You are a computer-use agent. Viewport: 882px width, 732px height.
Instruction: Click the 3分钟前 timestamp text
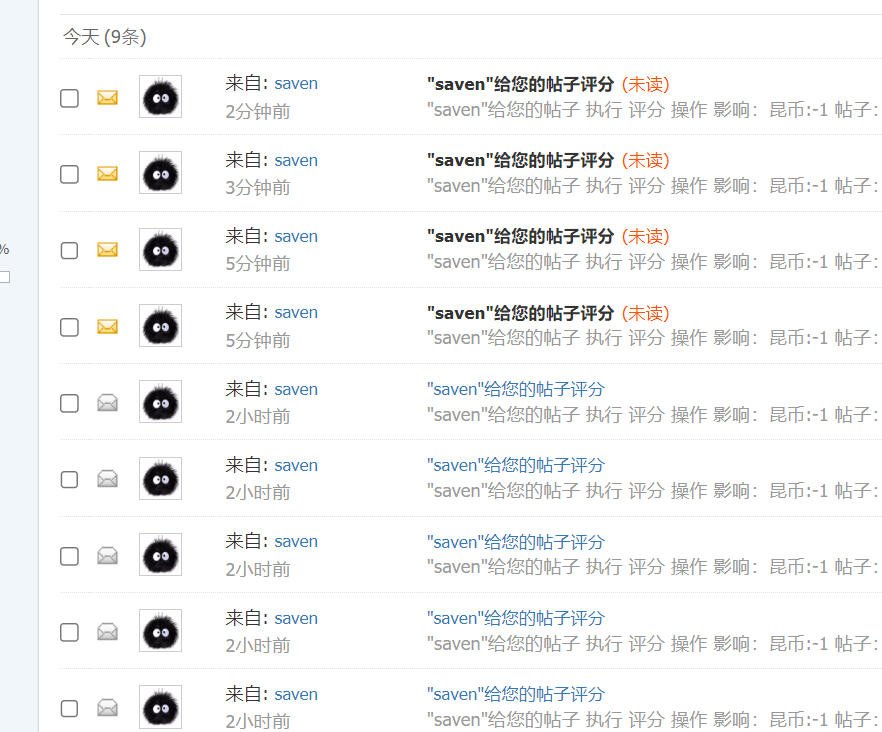pyautogui.click(x=258, y=187)
